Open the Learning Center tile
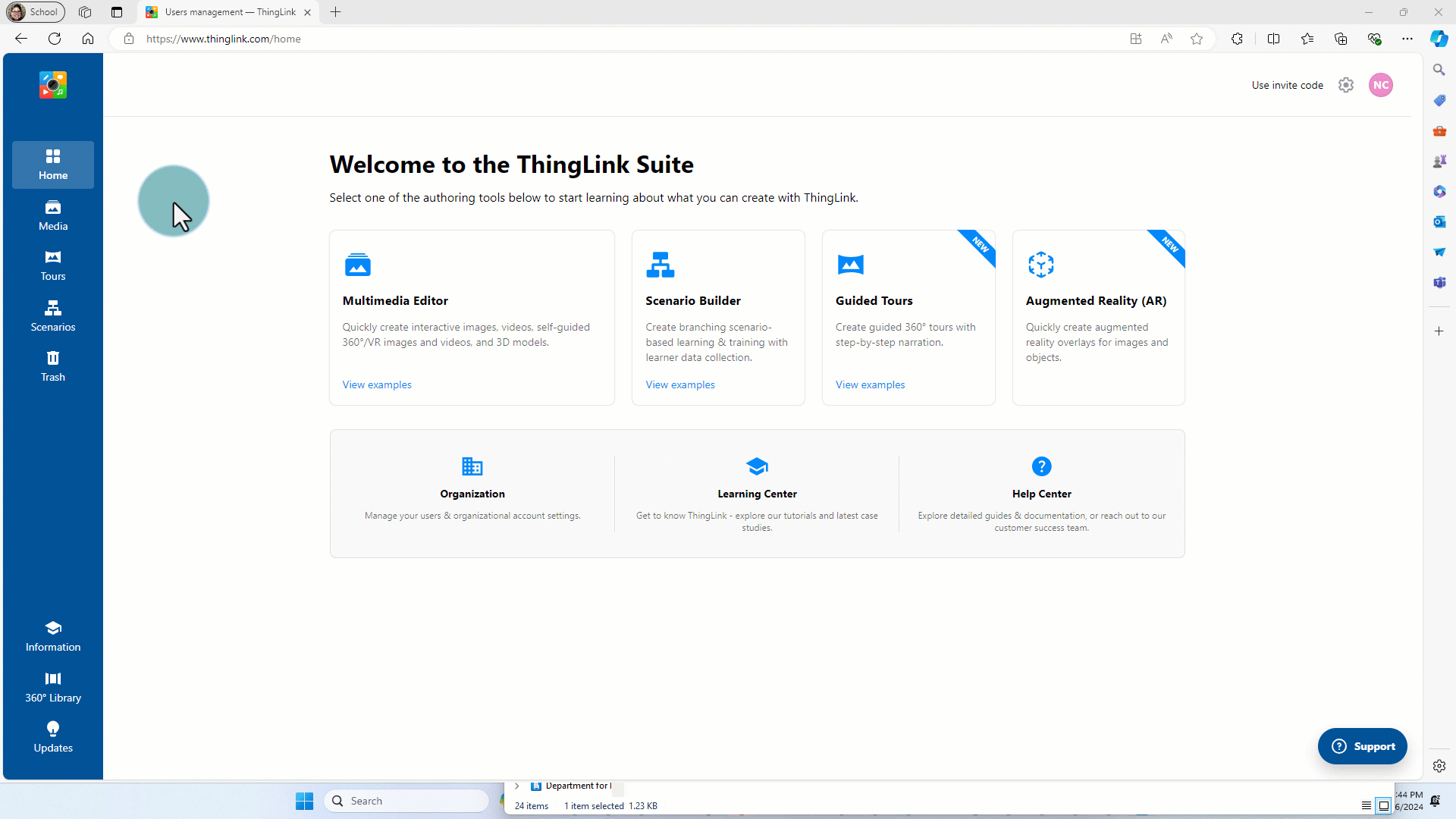1456x819 pixels. coord(757,494)
